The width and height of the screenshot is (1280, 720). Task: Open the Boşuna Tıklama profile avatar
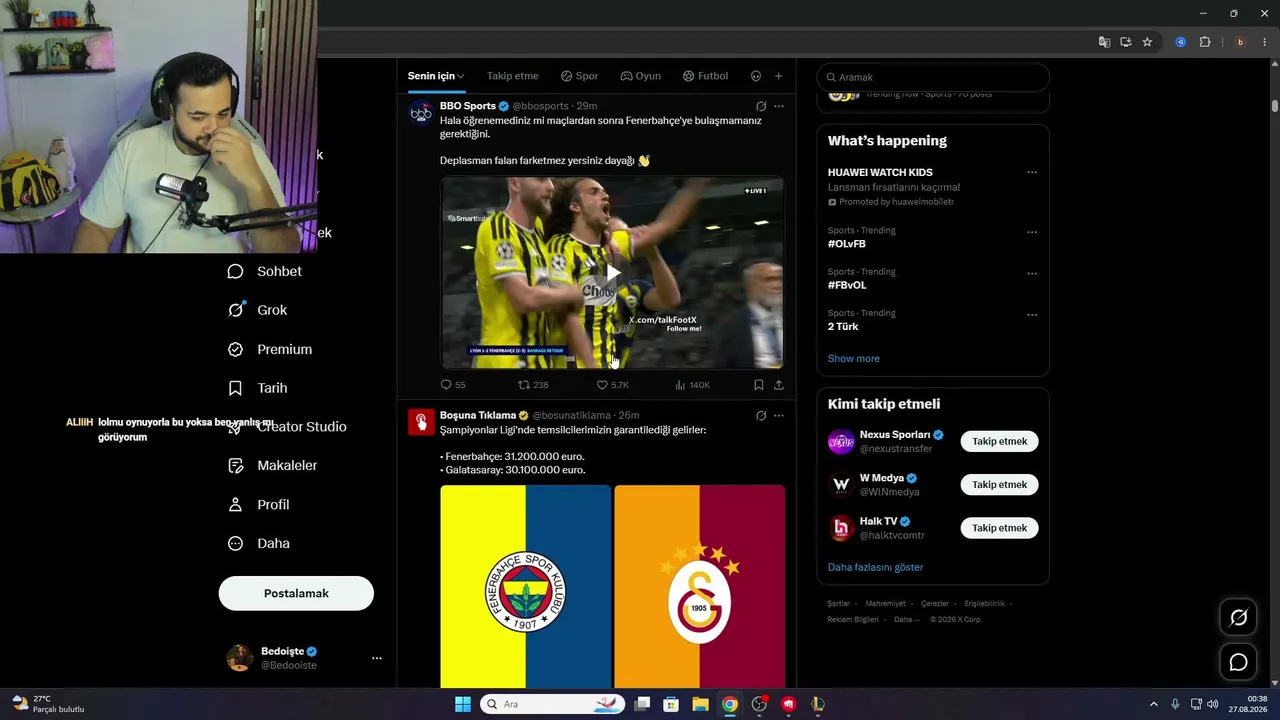421,422
